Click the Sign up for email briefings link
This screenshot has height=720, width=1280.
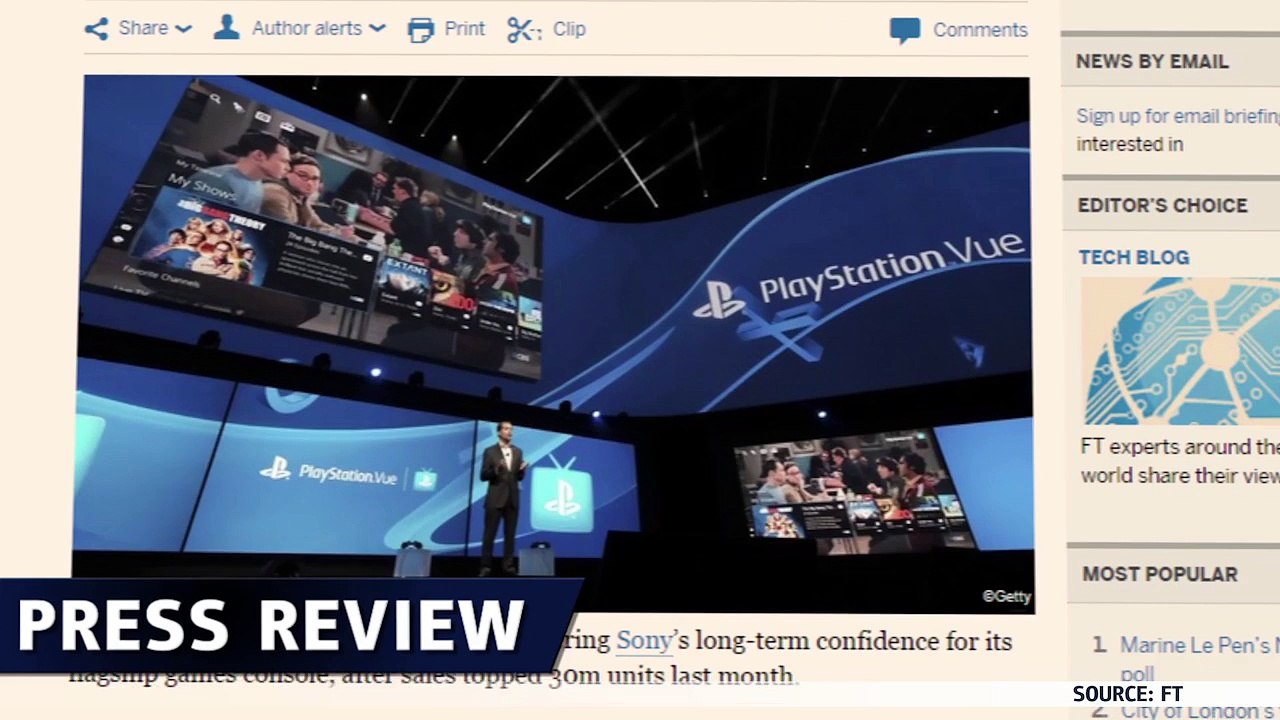pyautogui.click(x=1178, y=116)
